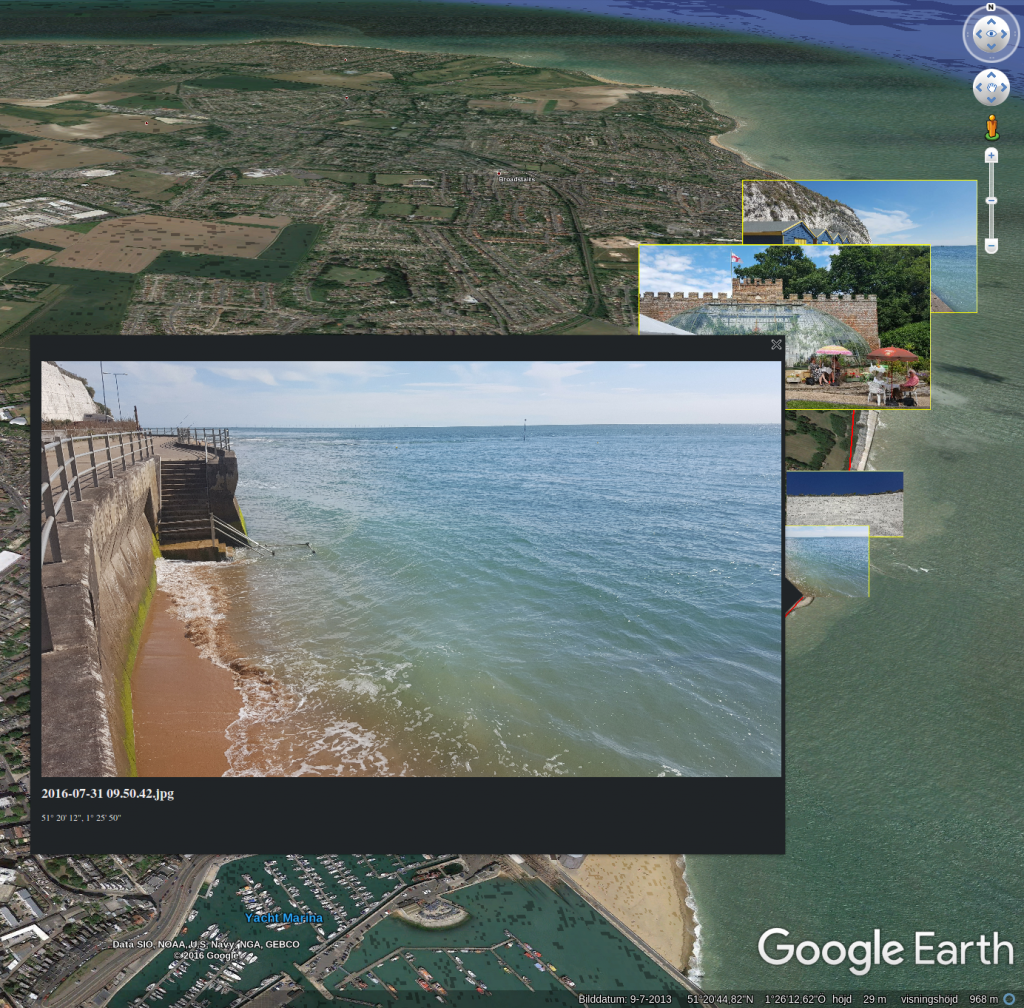The width and height of the screenshot is (1024, 1008).
Task: Tilt view up with look joystick
Action: (x=991, y=21)
